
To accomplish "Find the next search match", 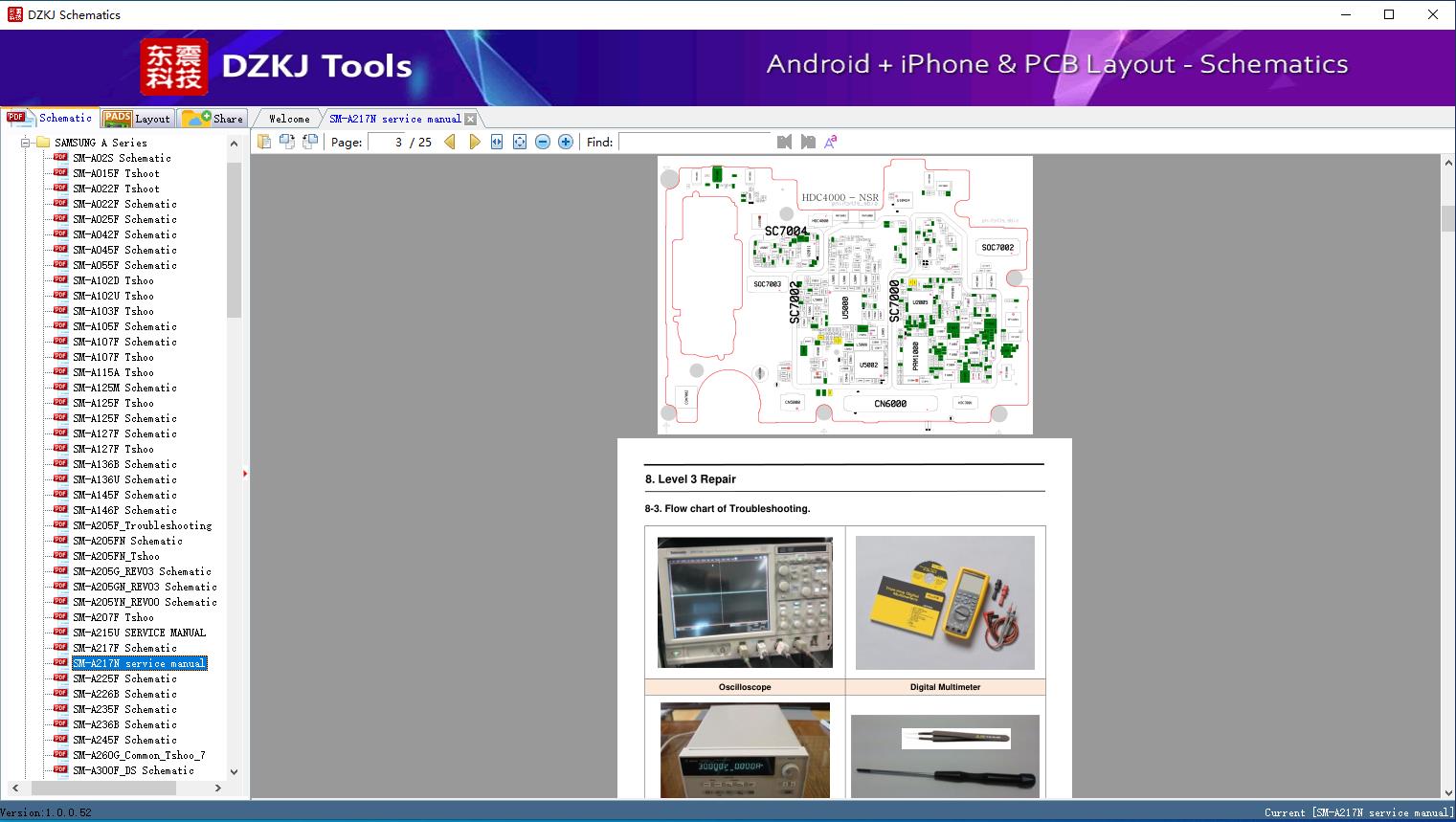I will pos(808,142).
